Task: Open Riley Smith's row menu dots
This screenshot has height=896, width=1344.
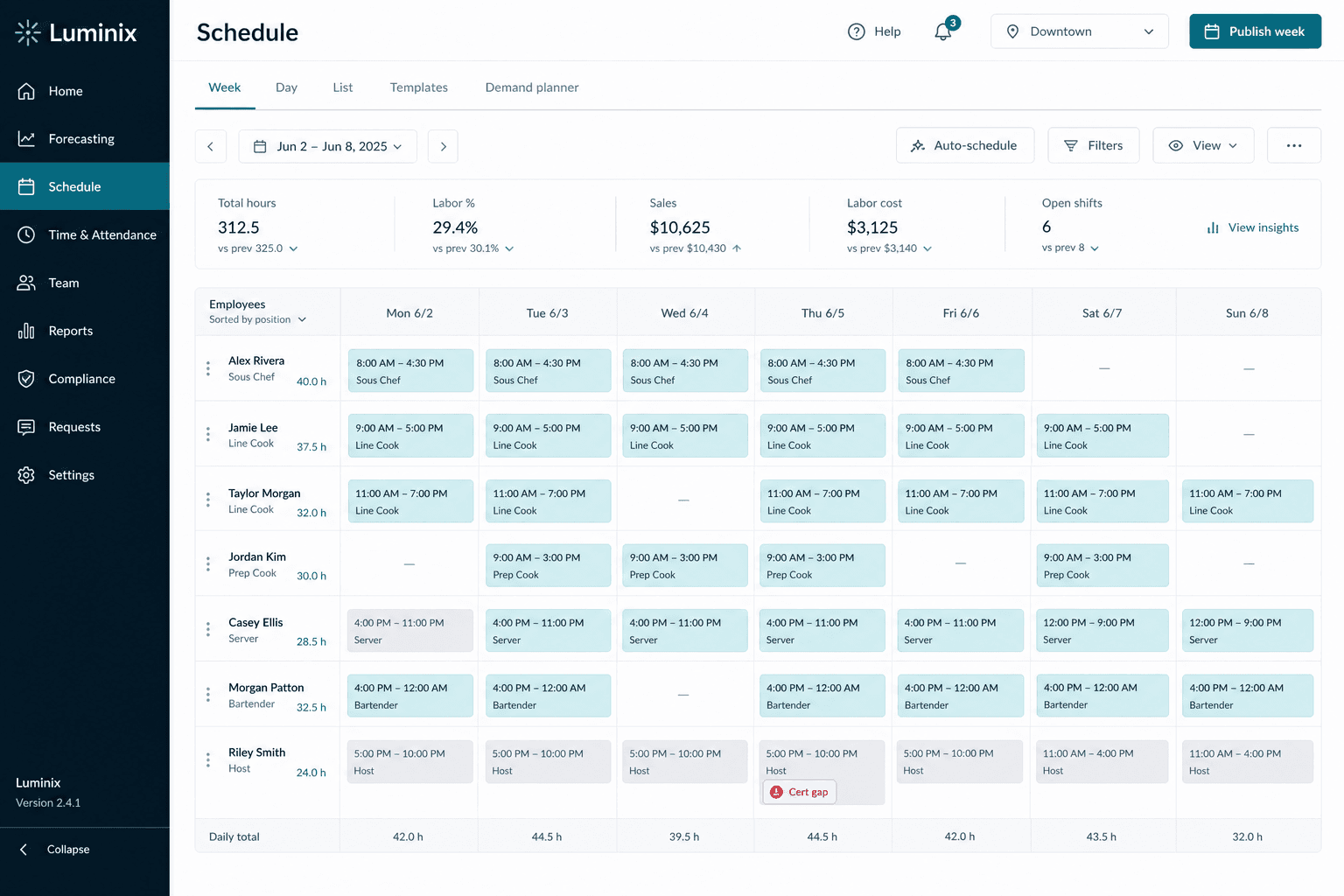Action: (x=208, y=759)
